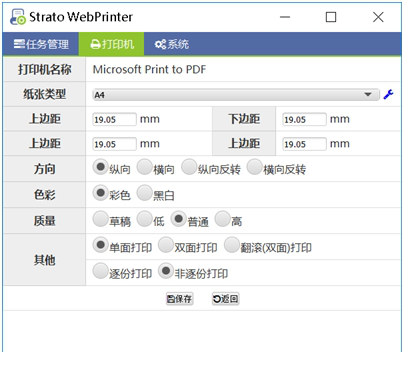This screenshot has width=404, height=366.
Task: Expand the A4 paper type dropdown
Action: coord(236,95)
